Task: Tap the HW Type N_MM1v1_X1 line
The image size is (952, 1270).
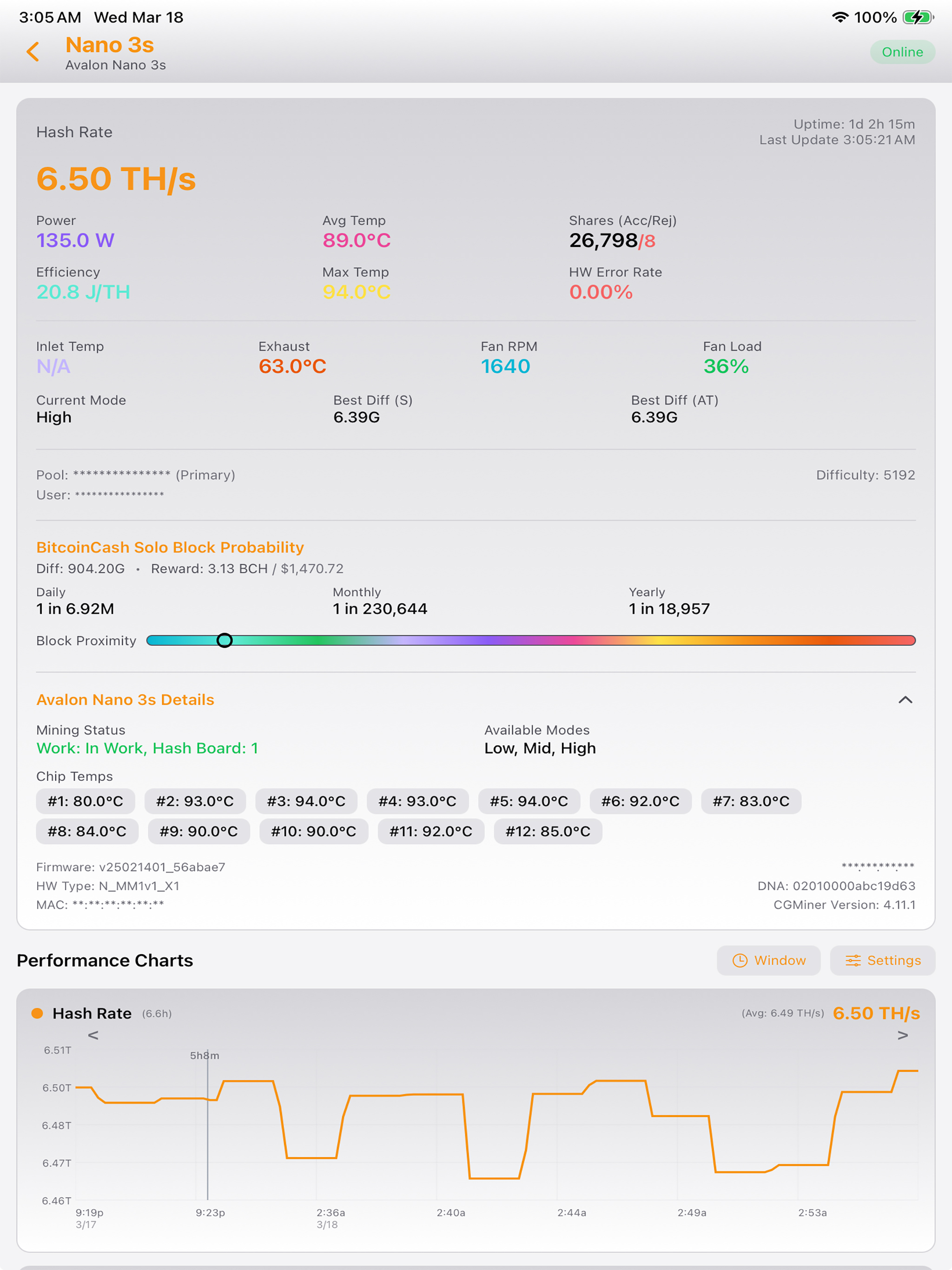Action: [x=108, y=886]
